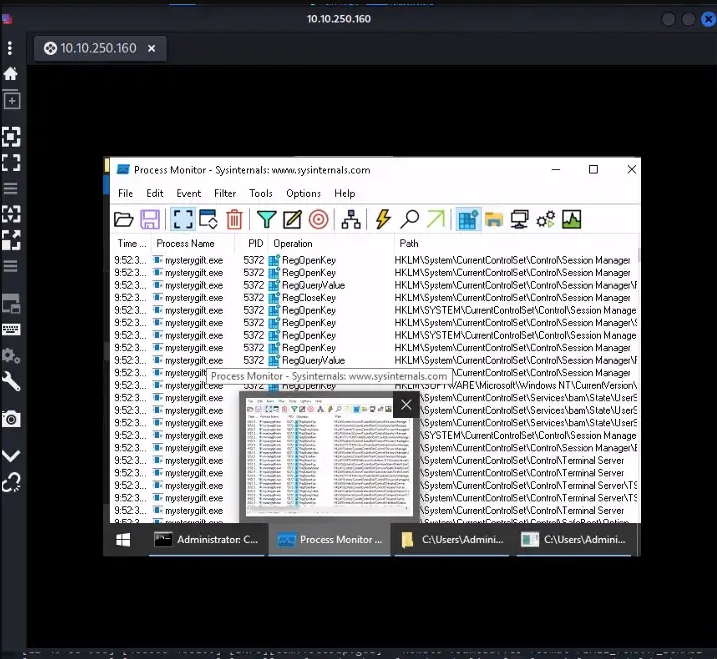Toggle Show Profiling Events icon
Viewport: 717px width, 659px height.
572,220
